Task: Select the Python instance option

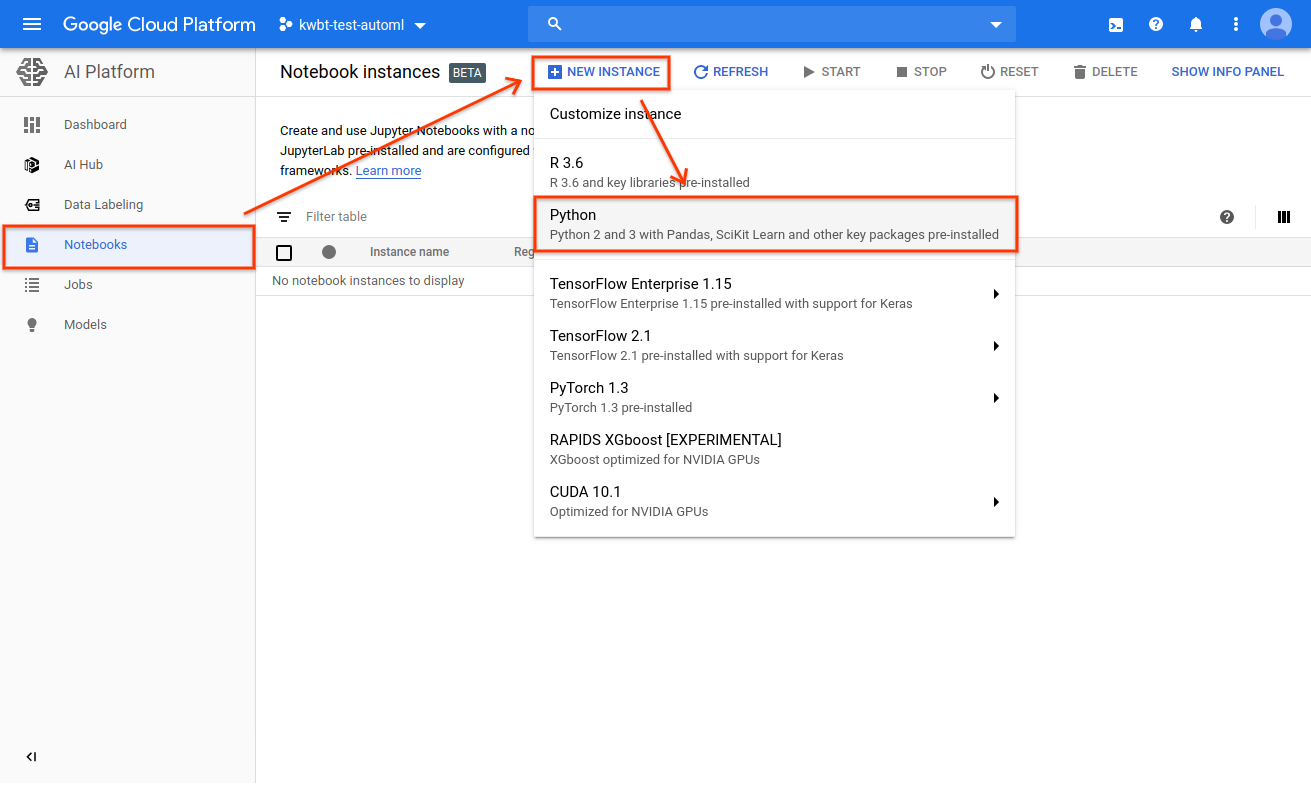Action: pyautogui.click(x=774, y=224)
